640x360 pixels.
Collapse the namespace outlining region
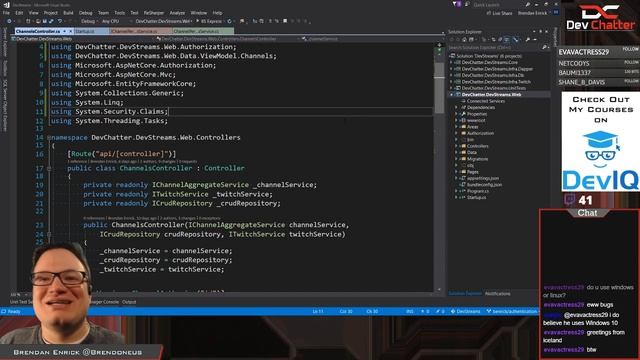pyautogui.click(x=49, y=138)
